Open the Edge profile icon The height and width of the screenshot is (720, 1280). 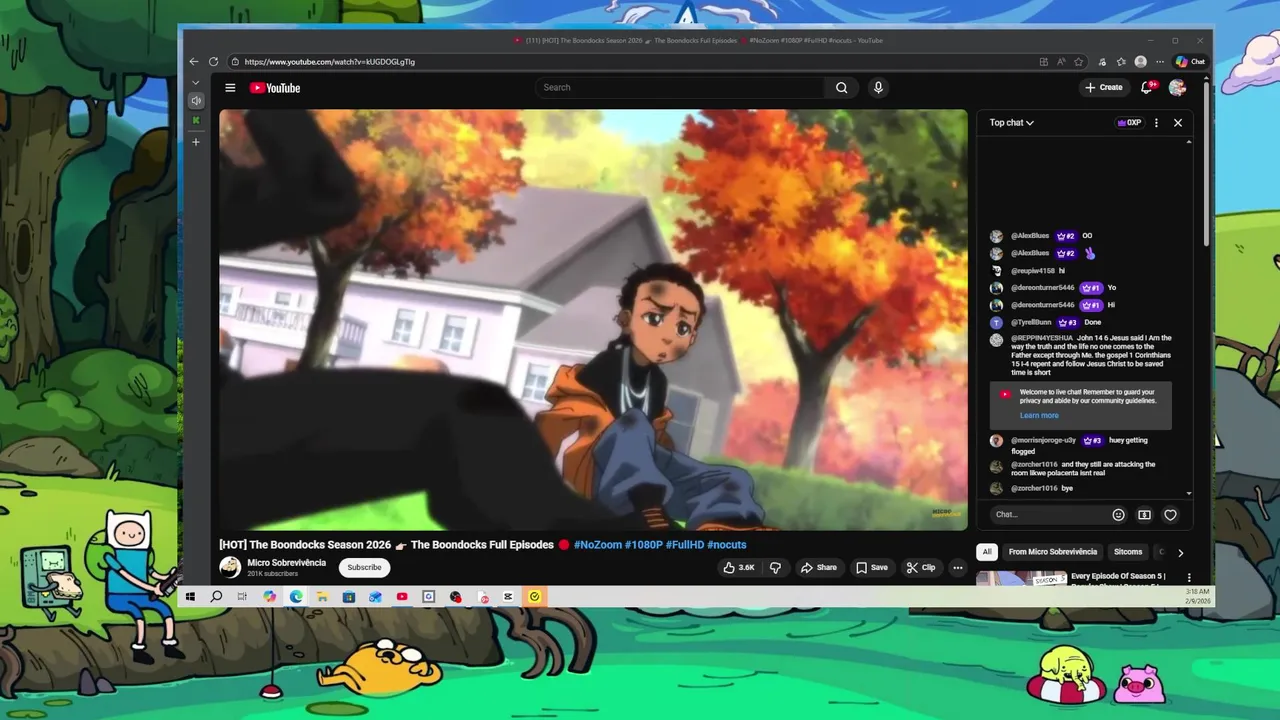1141,61
